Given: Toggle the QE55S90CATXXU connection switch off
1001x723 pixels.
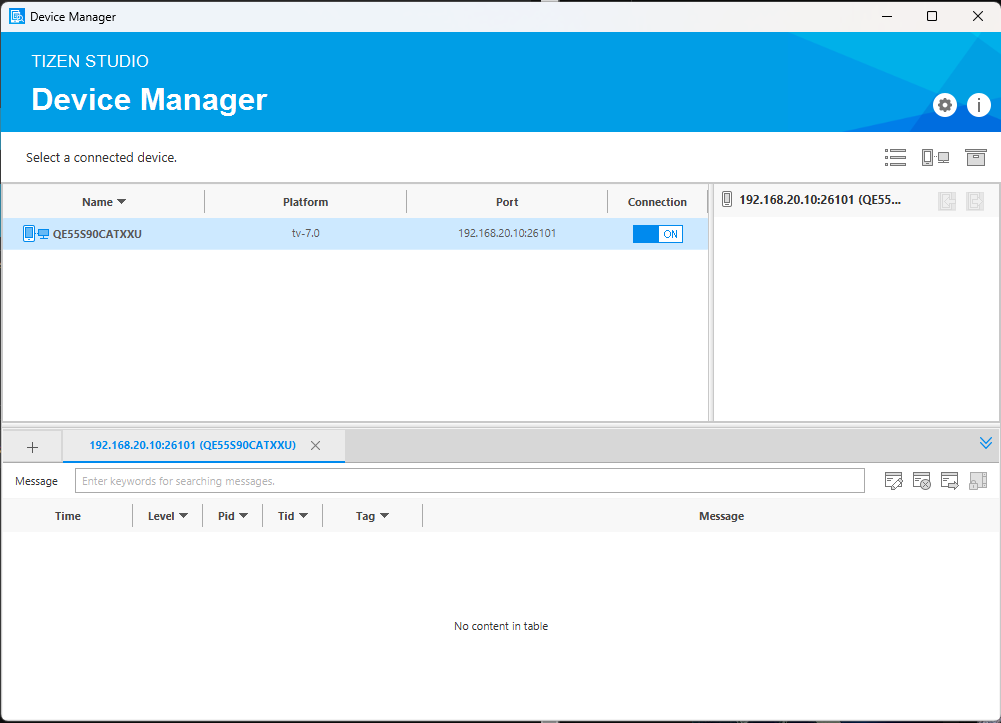Looking at the screenshot, I should [x=657, y=234].
